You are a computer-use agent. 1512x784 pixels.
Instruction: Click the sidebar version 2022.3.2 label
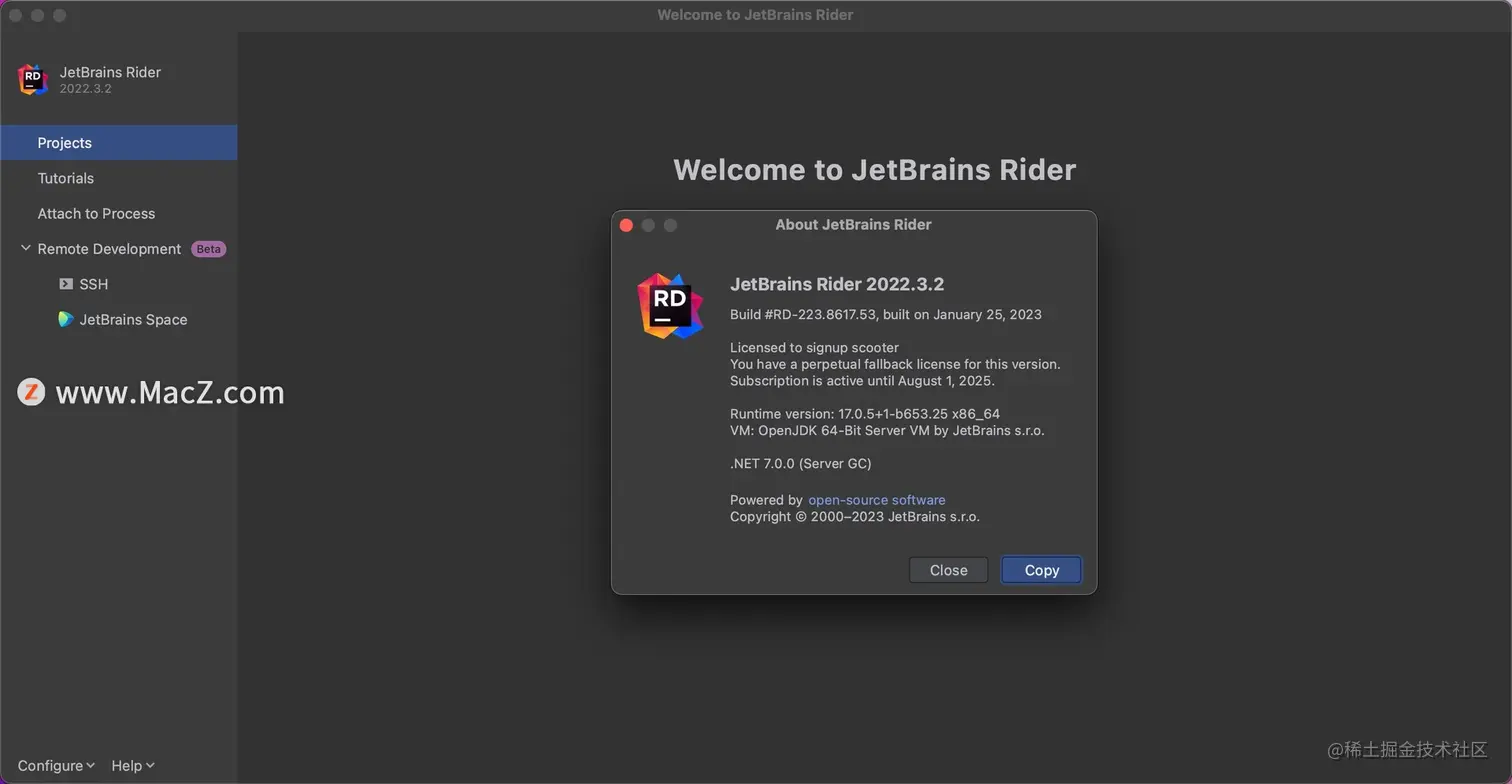(85, 89)
